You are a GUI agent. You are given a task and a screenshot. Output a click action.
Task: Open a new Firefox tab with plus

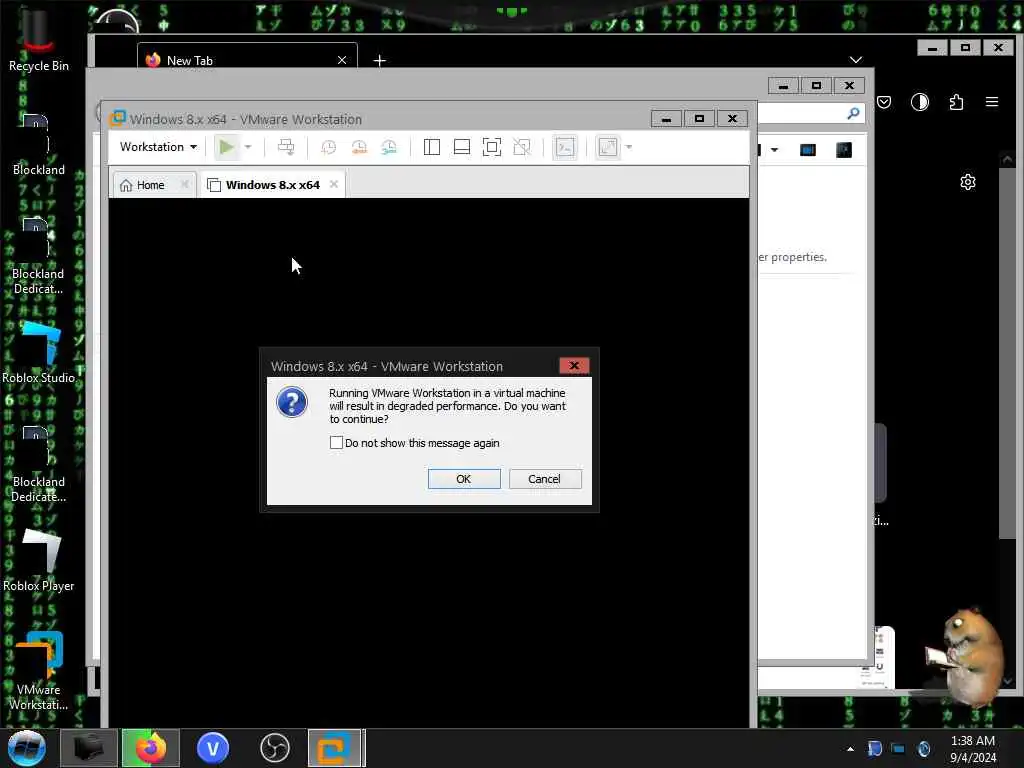click(379, 61)
